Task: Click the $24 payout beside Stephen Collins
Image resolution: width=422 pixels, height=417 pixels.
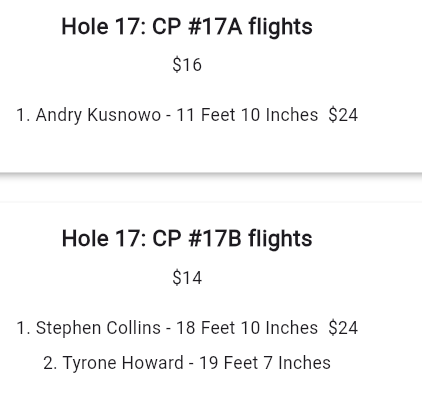Action: point(343,328)
